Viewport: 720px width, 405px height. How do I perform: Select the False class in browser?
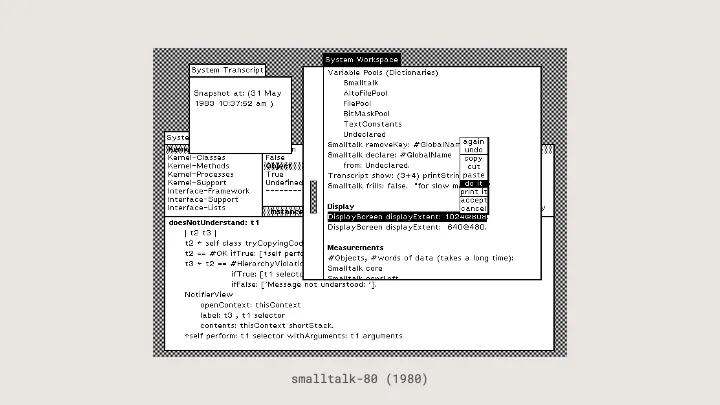[275, 158]
